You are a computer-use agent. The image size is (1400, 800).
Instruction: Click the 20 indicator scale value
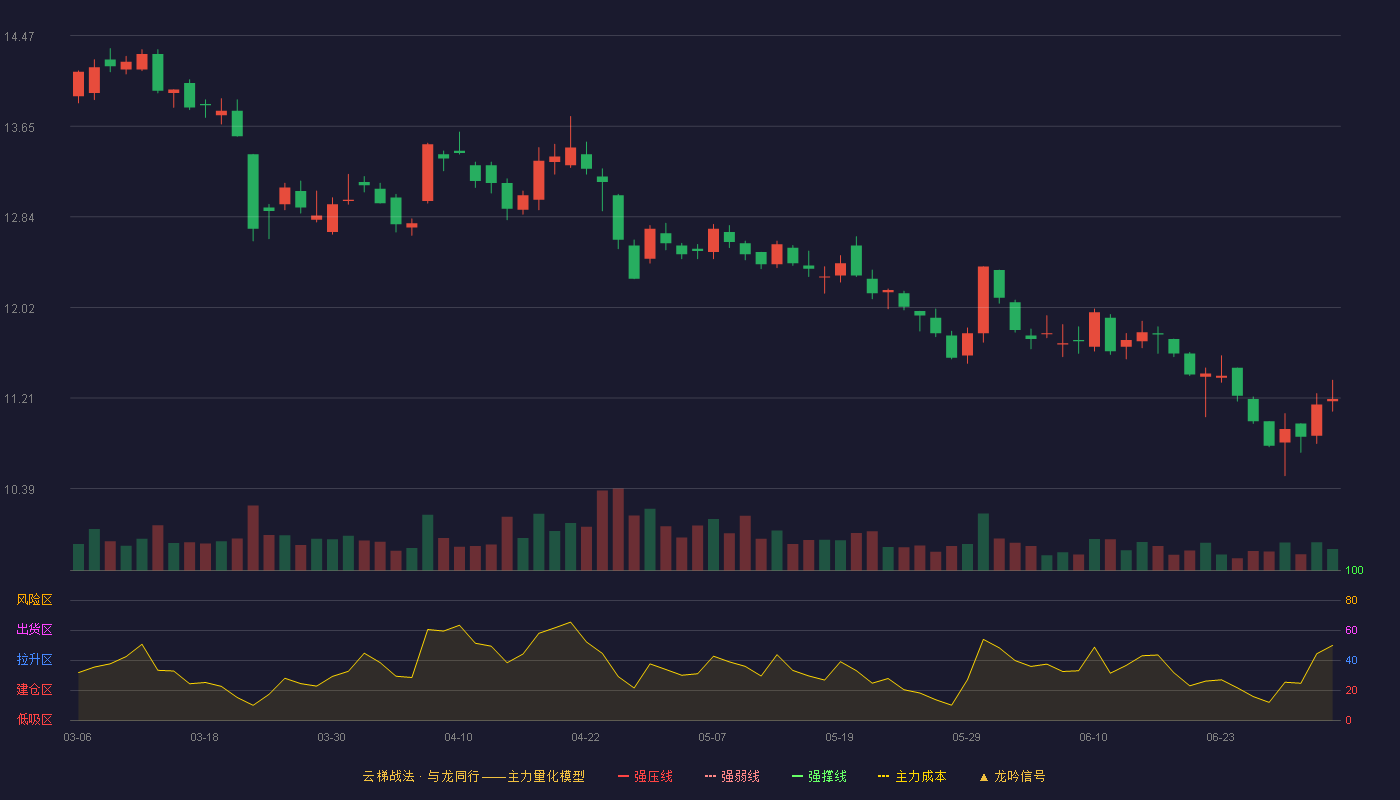pyautogui.click(x=1351, y=690)
